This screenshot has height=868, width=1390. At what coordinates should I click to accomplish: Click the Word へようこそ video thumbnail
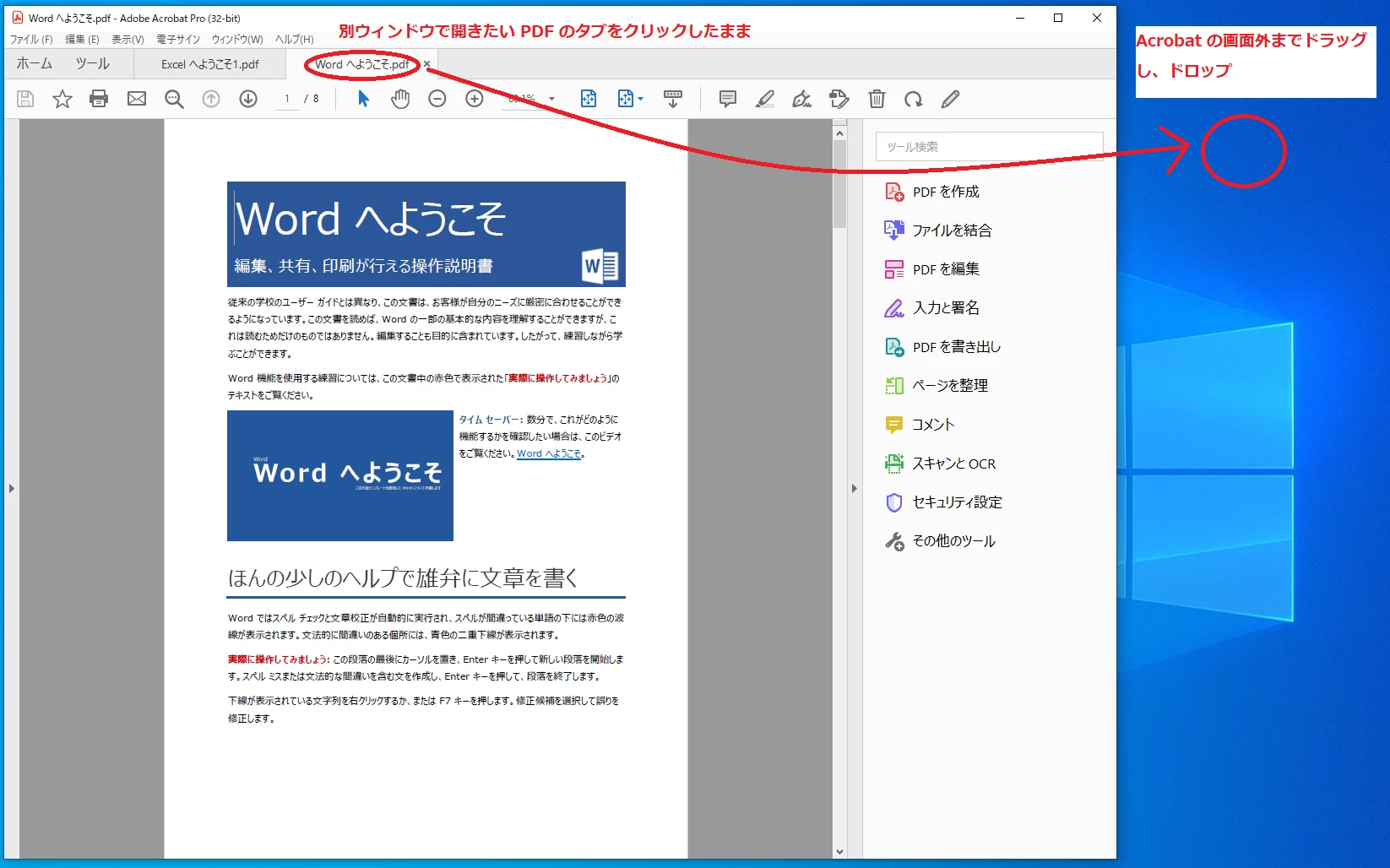tap(340, 475)
